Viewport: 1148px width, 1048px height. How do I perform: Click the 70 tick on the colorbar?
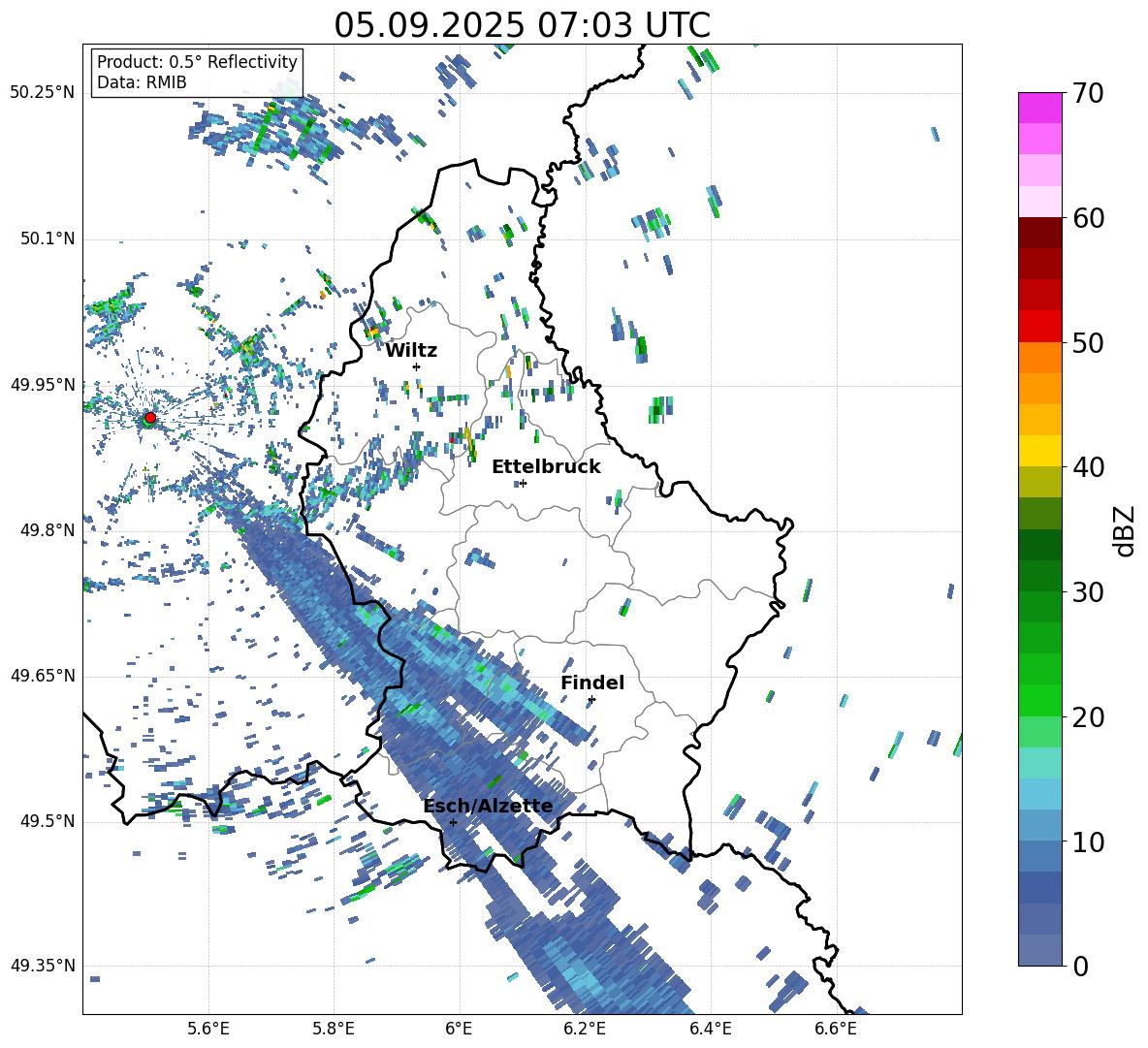1088,93
